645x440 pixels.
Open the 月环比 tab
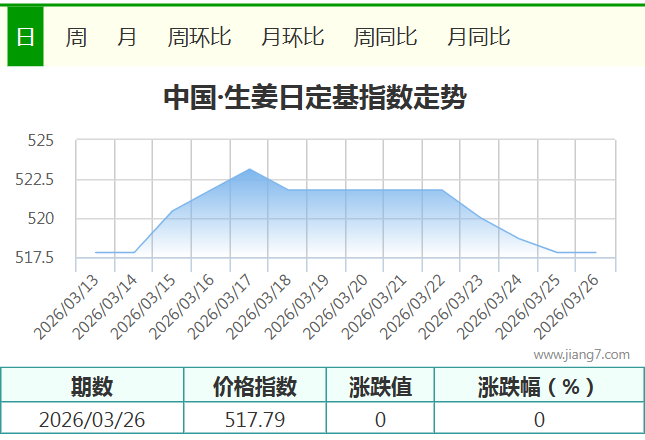point(292,38)
